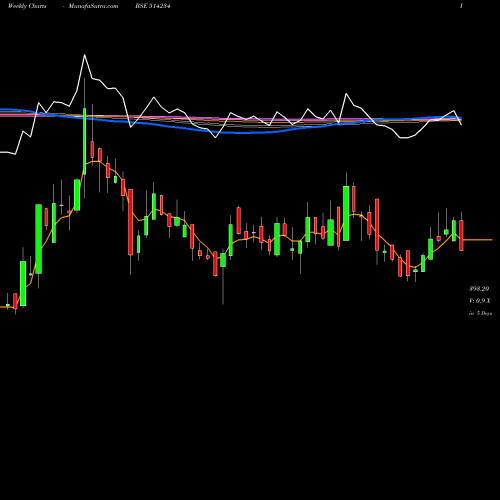Screen dimensions: 500x500
Task: Click the highest peak of the white line
Action: pyautogui.click(x=84, y=55)
